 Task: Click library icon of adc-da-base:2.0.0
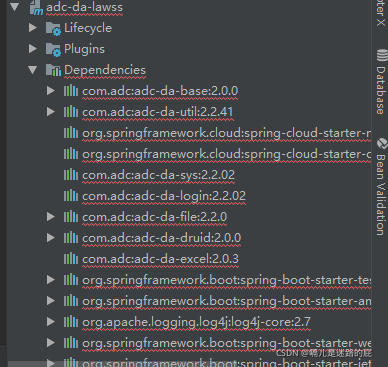71,91
